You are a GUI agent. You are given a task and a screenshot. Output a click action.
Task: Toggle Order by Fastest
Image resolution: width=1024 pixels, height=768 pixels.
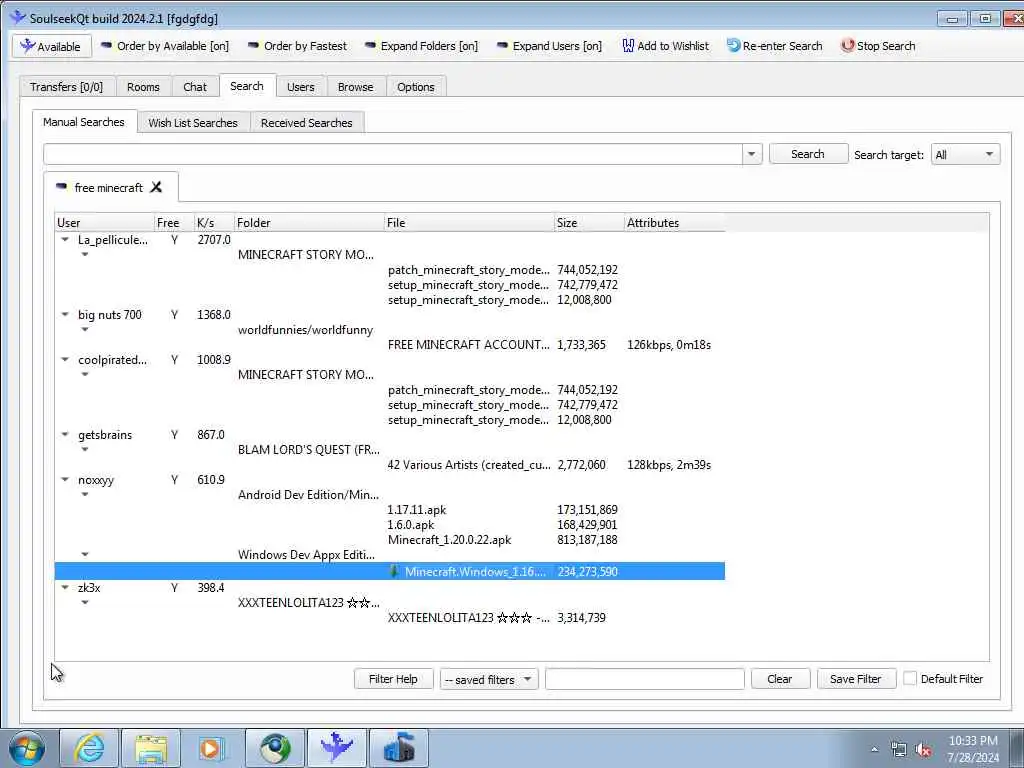[297, 46]
